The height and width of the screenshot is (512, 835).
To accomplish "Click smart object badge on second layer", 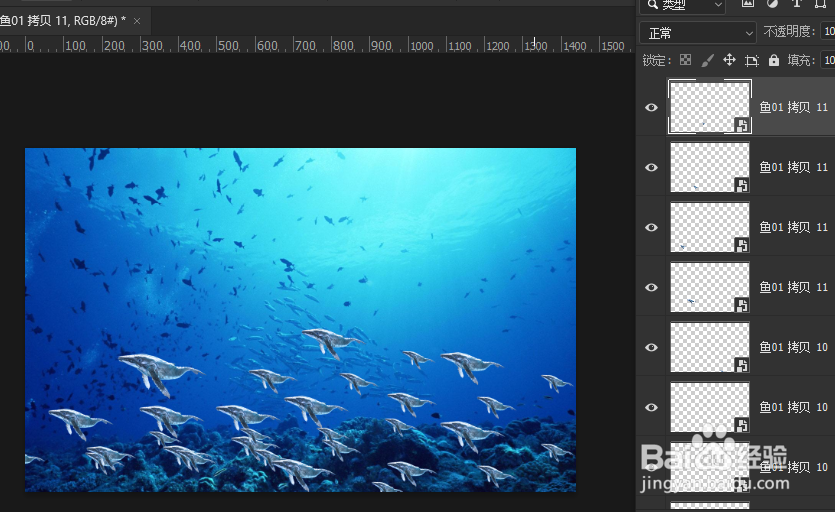I will (x=742, y=185).
